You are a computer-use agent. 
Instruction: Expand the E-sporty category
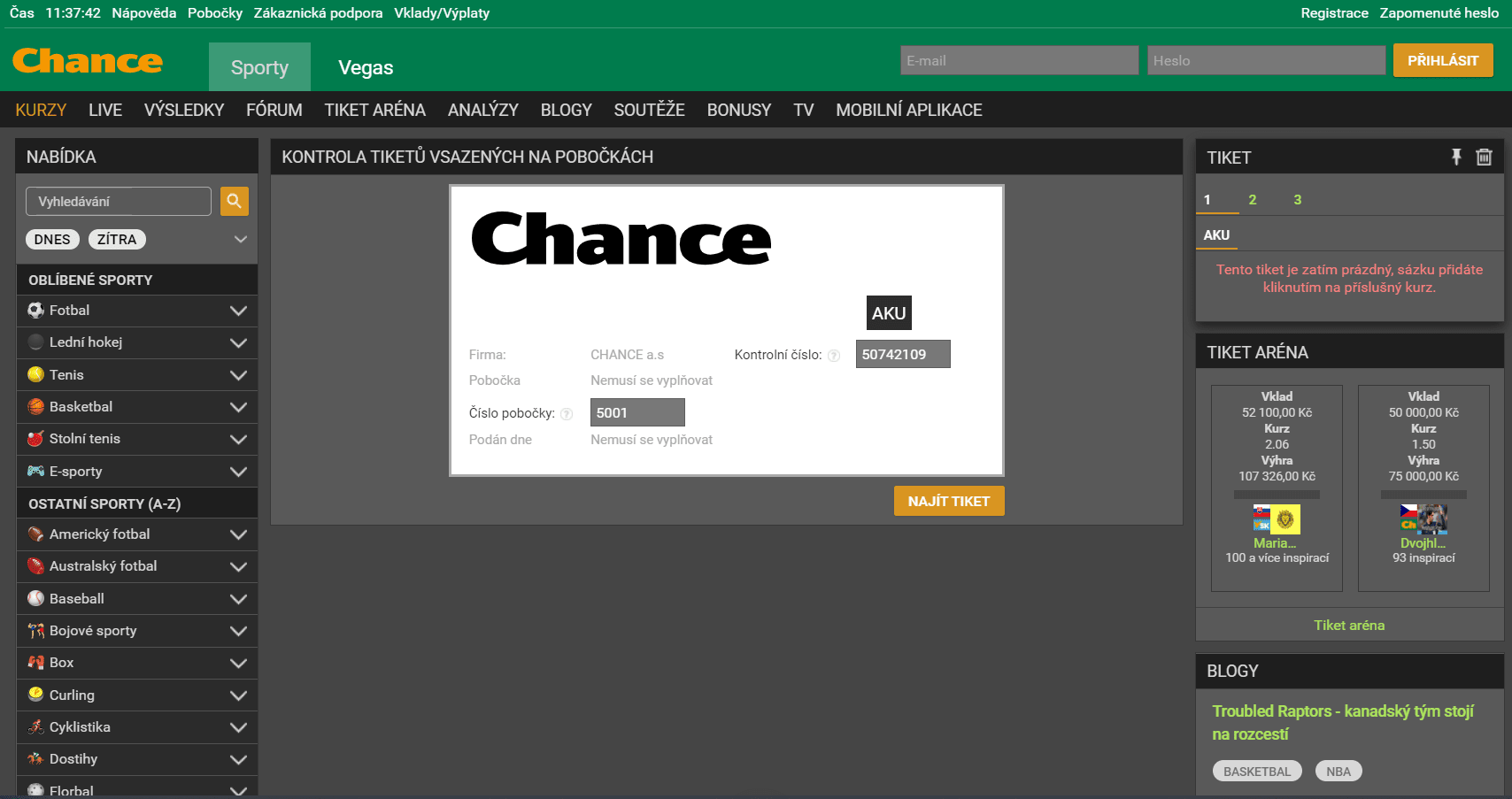pos(238,472)
